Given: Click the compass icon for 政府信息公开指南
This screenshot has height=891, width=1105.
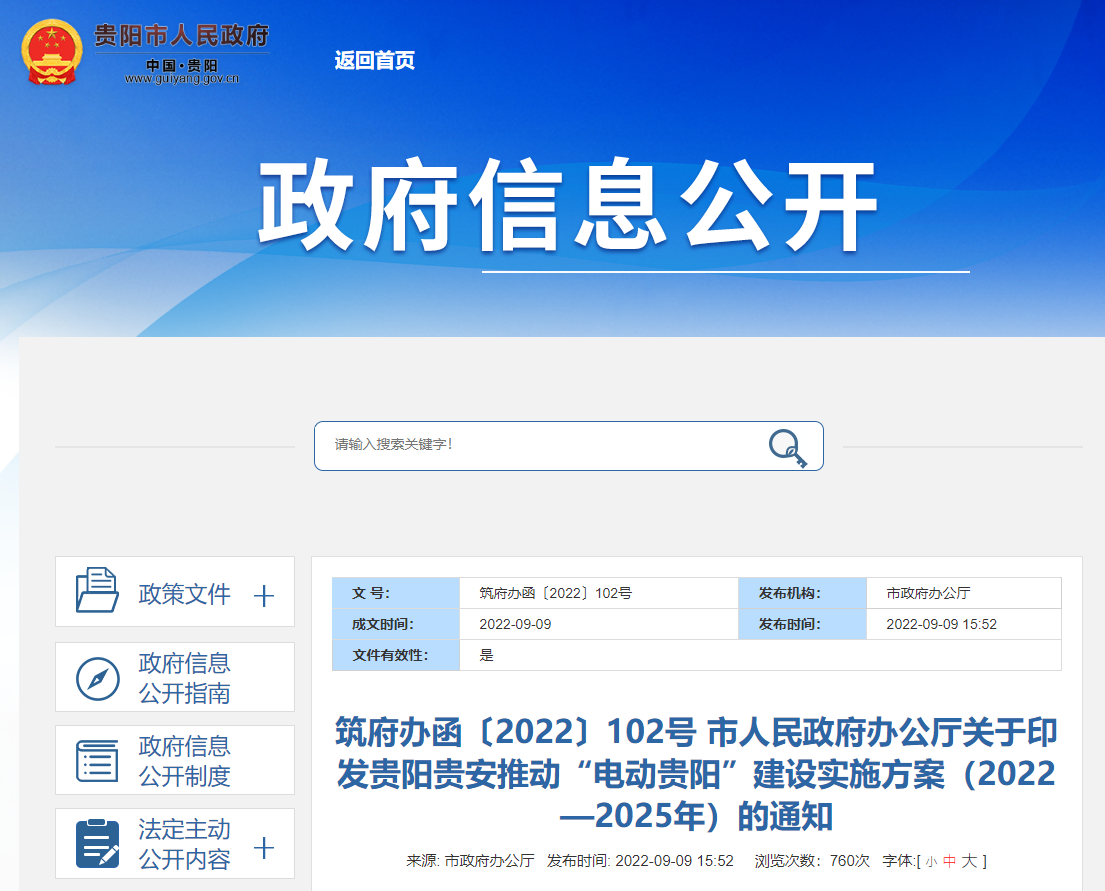Looking at the screenshot, I should tap(97, 679).
